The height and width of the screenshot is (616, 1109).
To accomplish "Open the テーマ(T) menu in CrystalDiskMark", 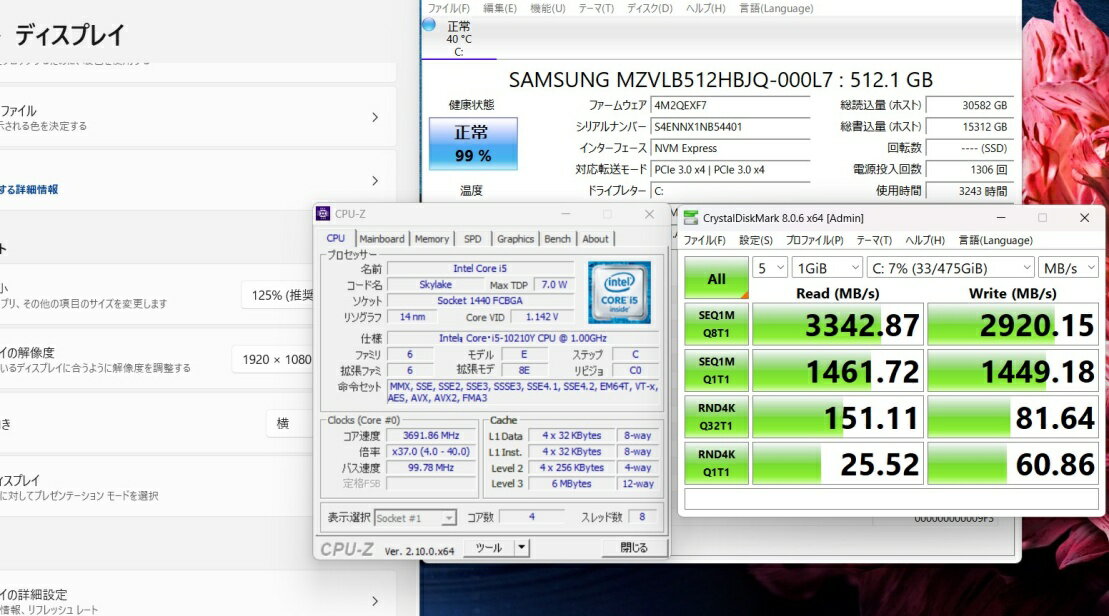I will [x=874, y=240].
